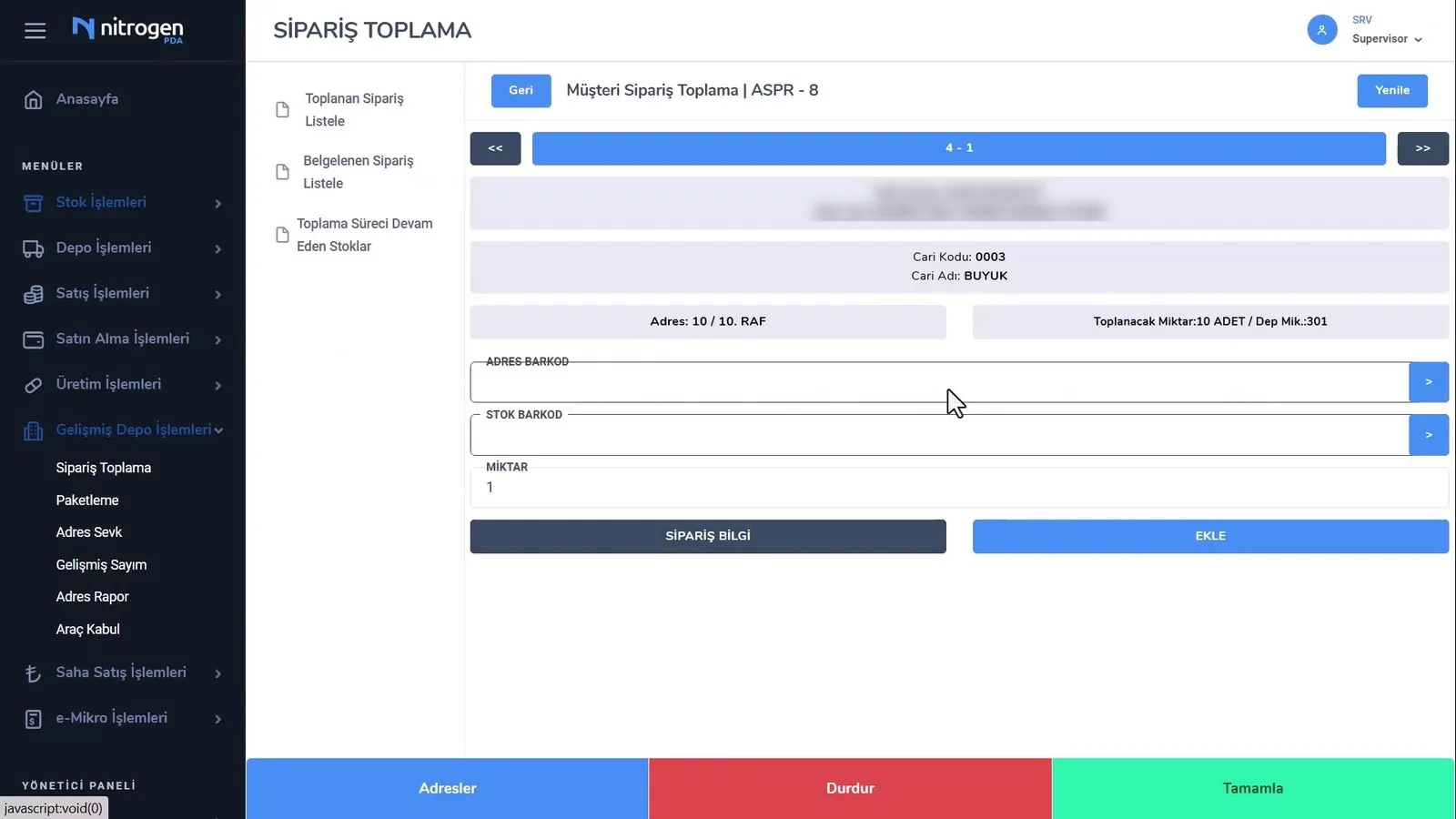1456x819 pixels.
Task: Submit address barcode with arrow button
Action: tap(1429, 382)
